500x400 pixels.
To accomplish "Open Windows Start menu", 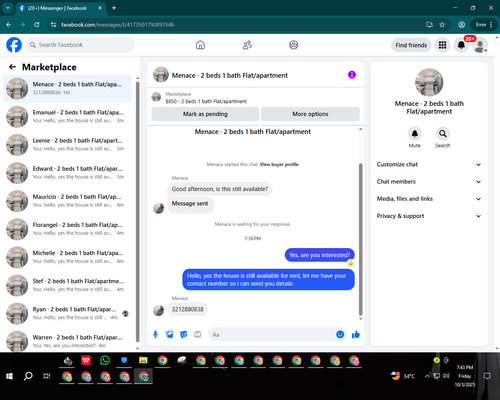I will pos(9,376).
